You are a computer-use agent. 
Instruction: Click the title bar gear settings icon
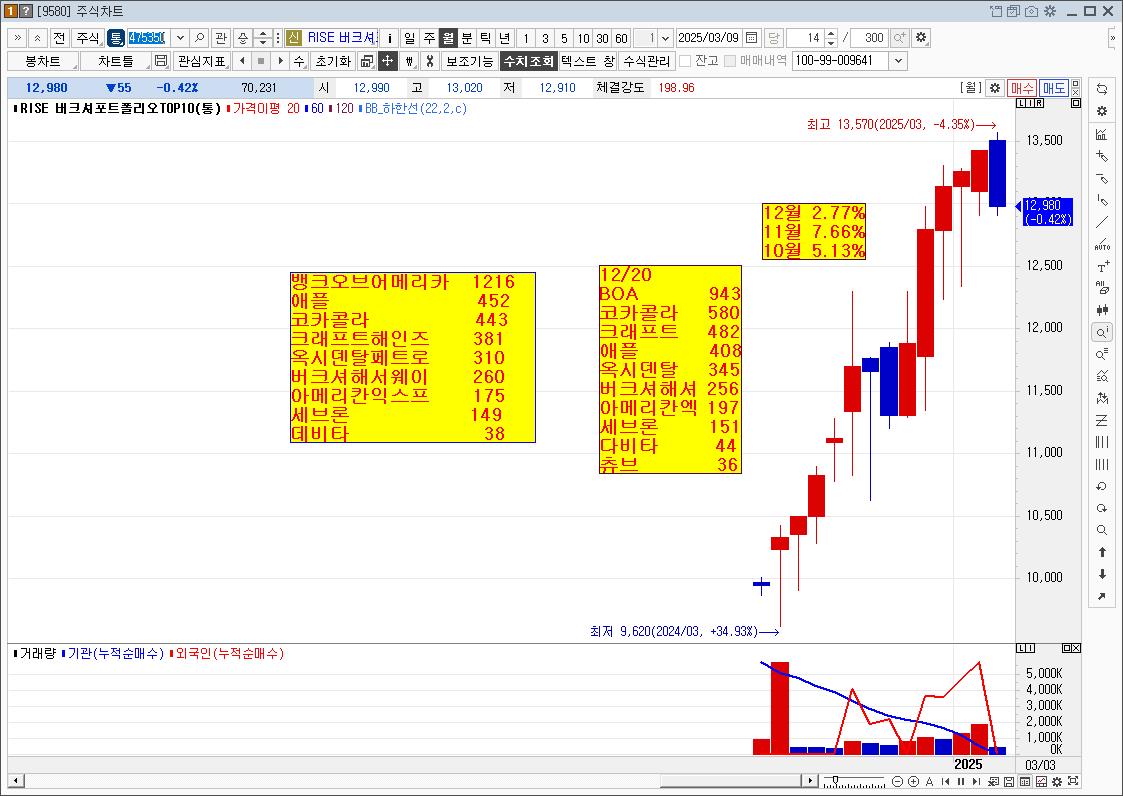[x=1050, y=11]
